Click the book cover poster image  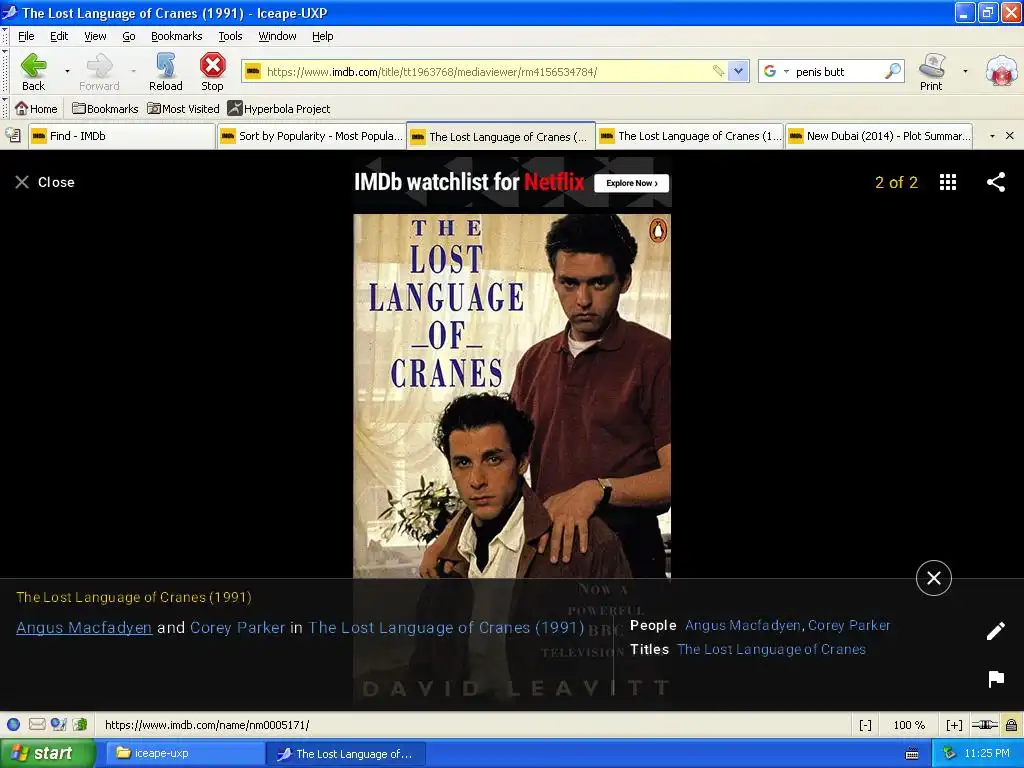tap(512, 396)
